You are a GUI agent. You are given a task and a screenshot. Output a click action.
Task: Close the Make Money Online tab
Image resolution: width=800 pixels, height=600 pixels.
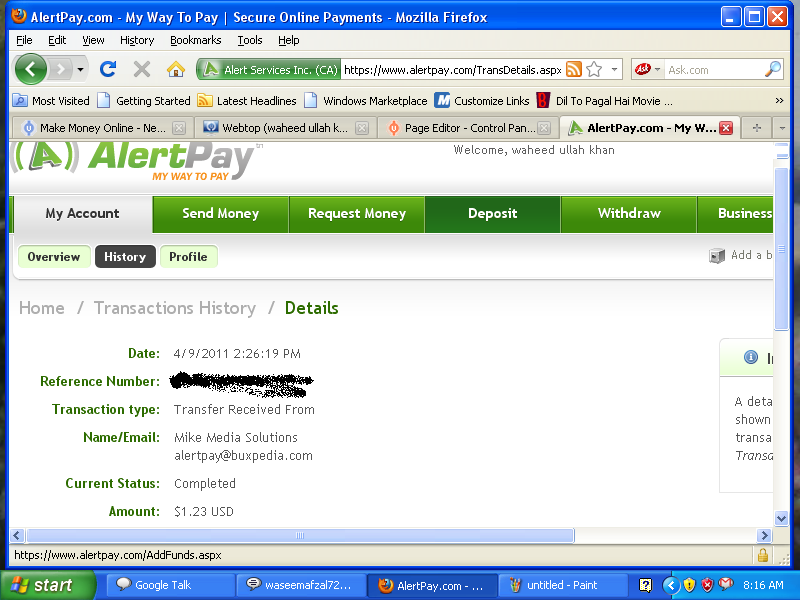tap(179, 128)
